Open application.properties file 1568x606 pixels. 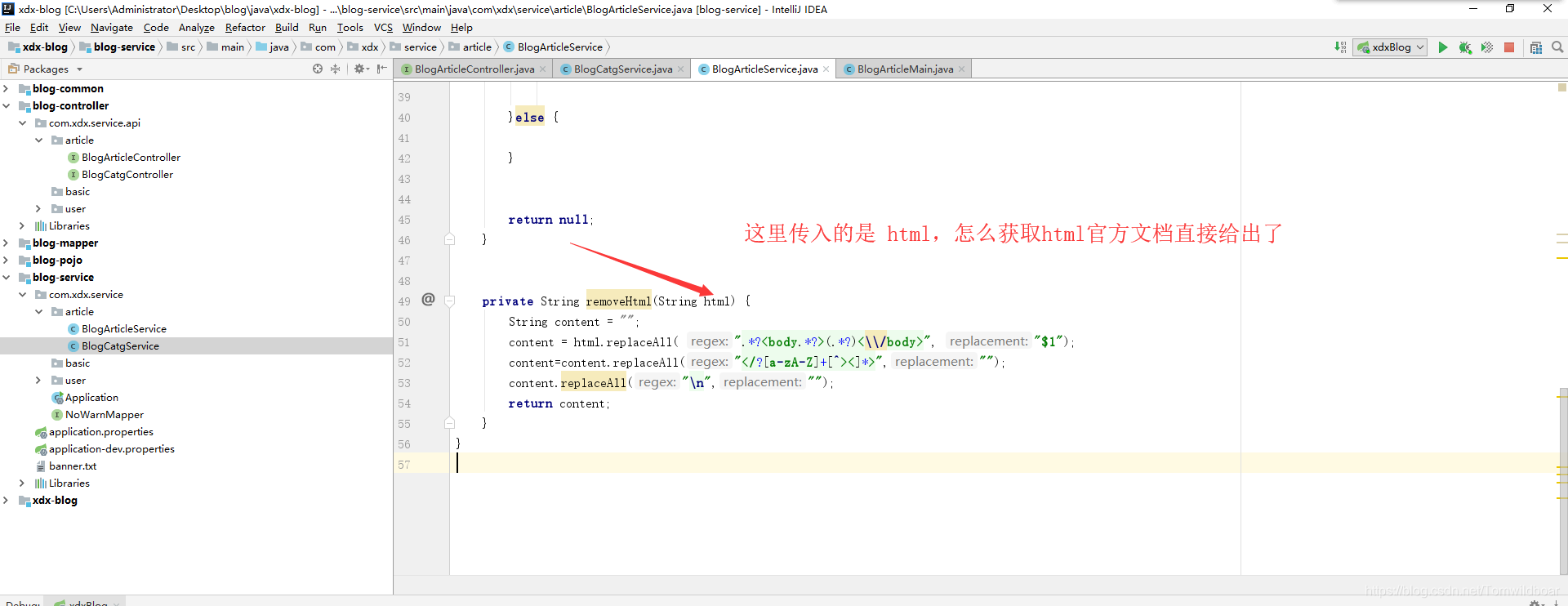tap(101, 432)
